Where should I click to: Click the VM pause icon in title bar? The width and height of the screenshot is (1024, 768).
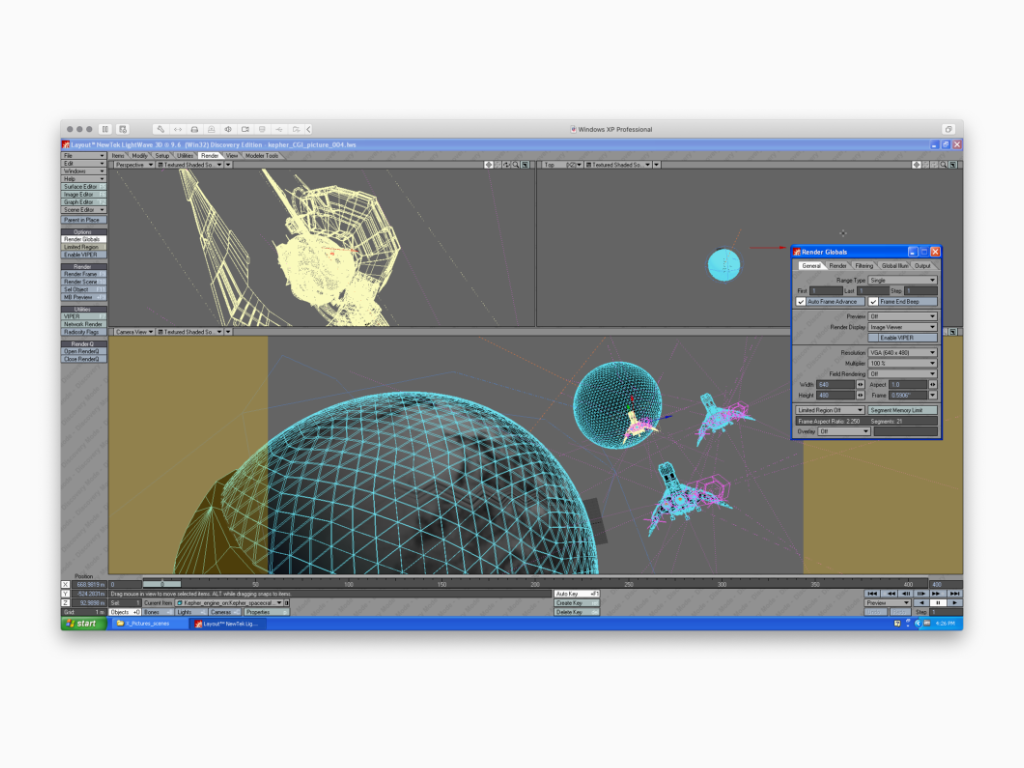(105, 129)
